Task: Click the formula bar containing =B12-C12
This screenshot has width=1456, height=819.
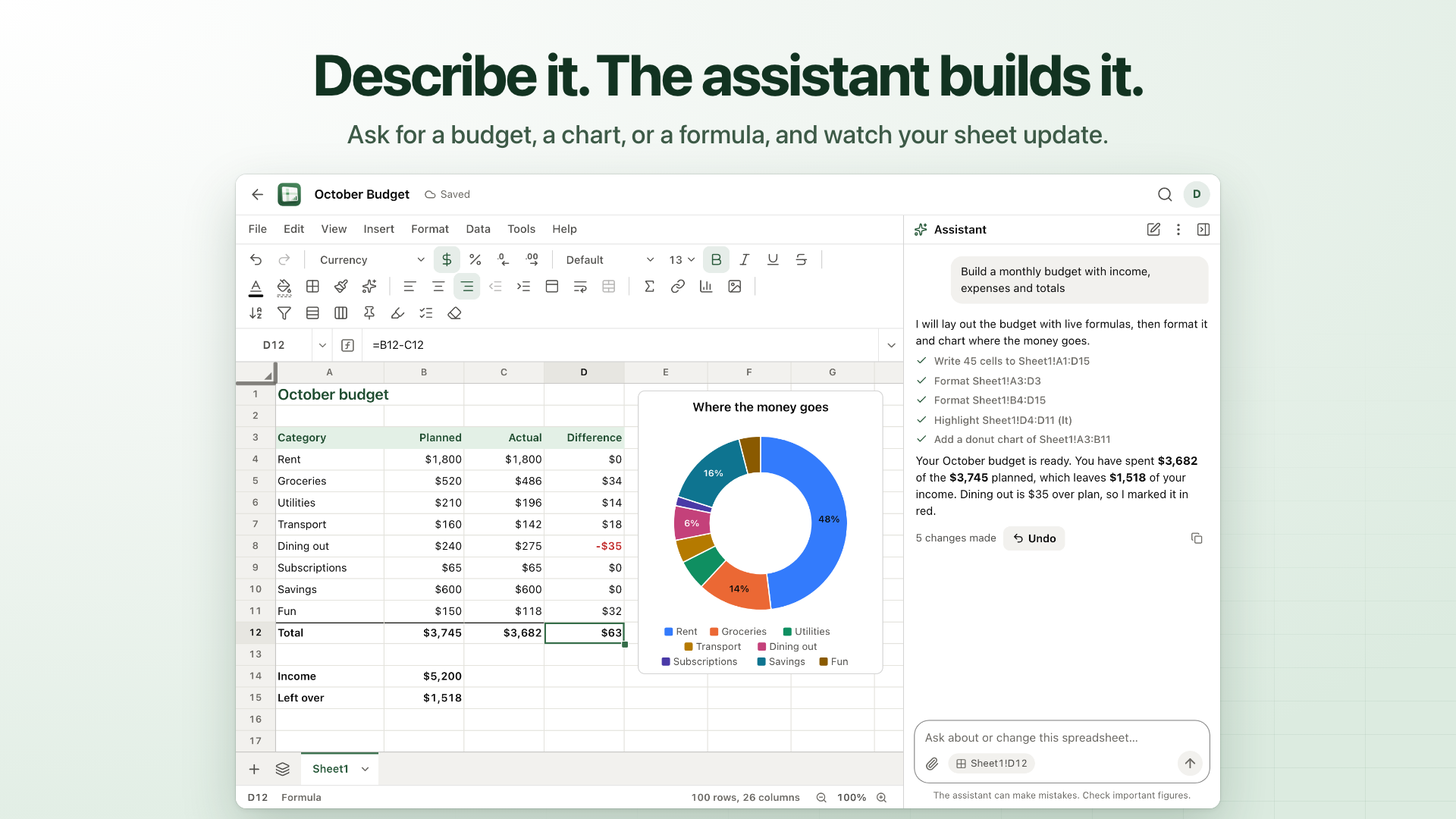Action: coord(622,345)
